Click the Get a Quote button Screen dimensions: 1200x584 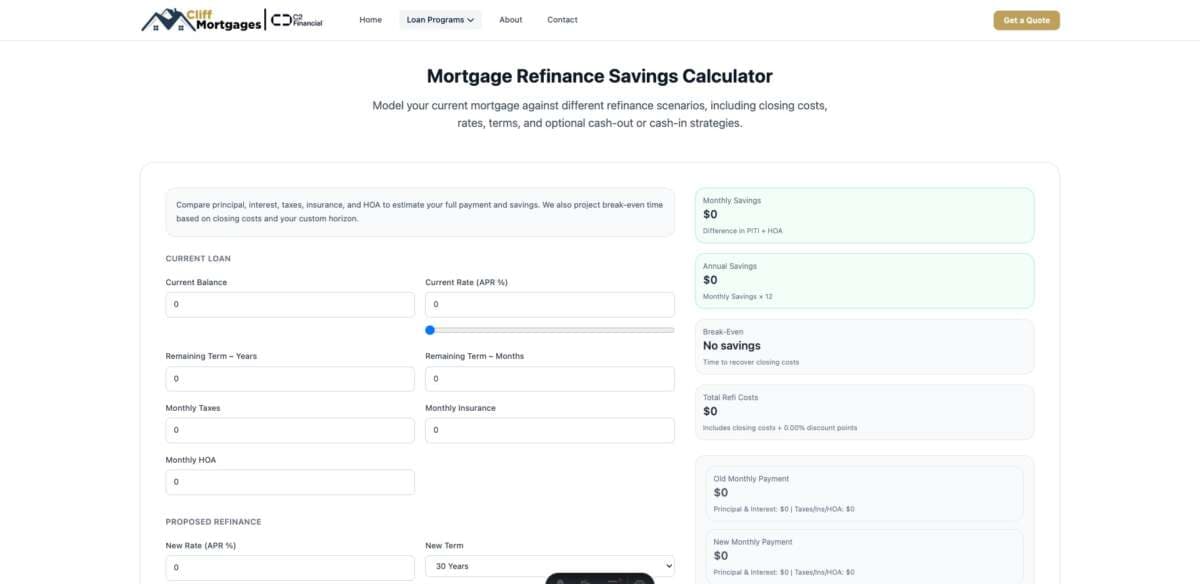coord(1027,19)
